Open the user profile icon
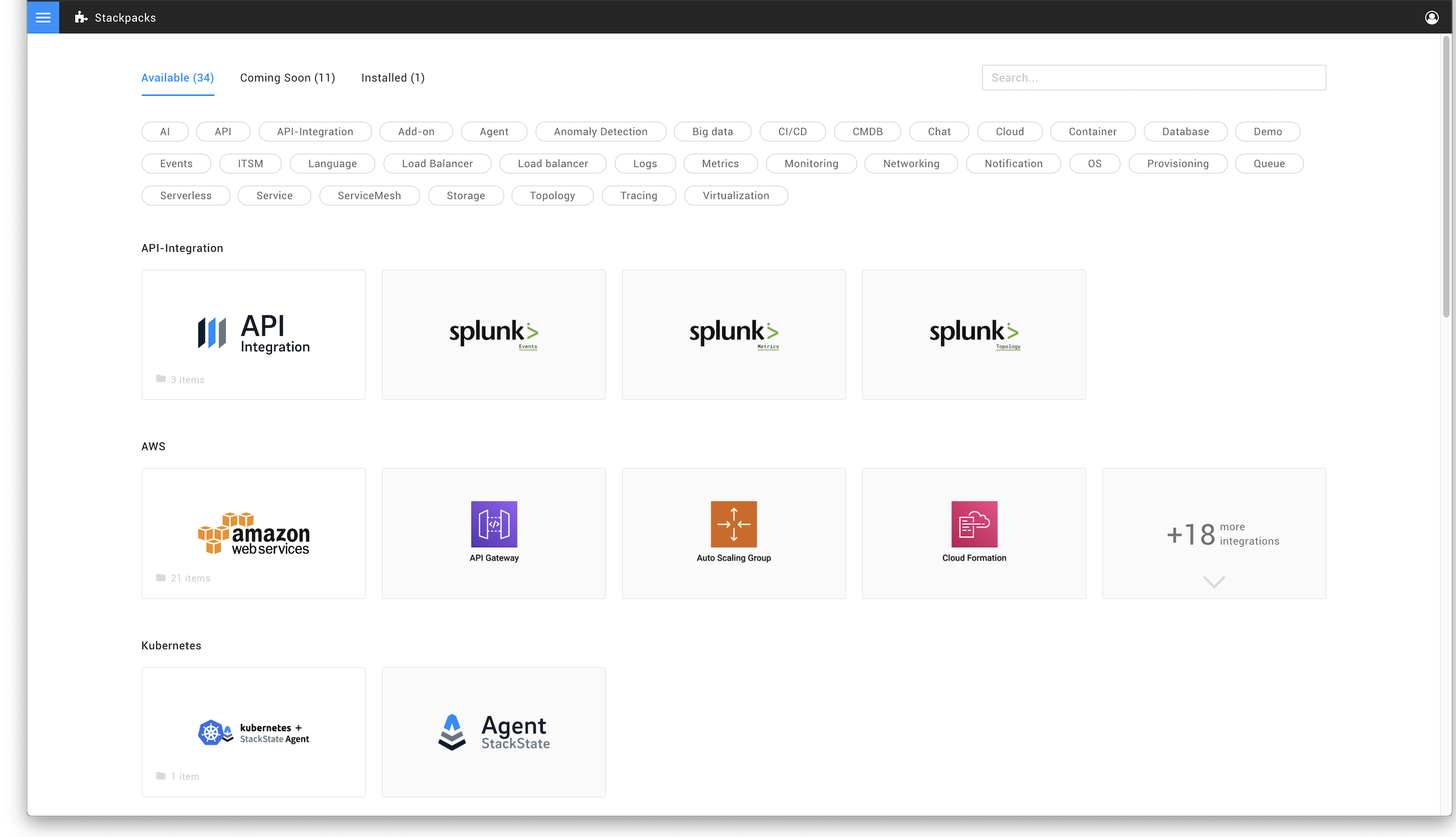The image size is (1456, 837). (x=1432, y=17)
